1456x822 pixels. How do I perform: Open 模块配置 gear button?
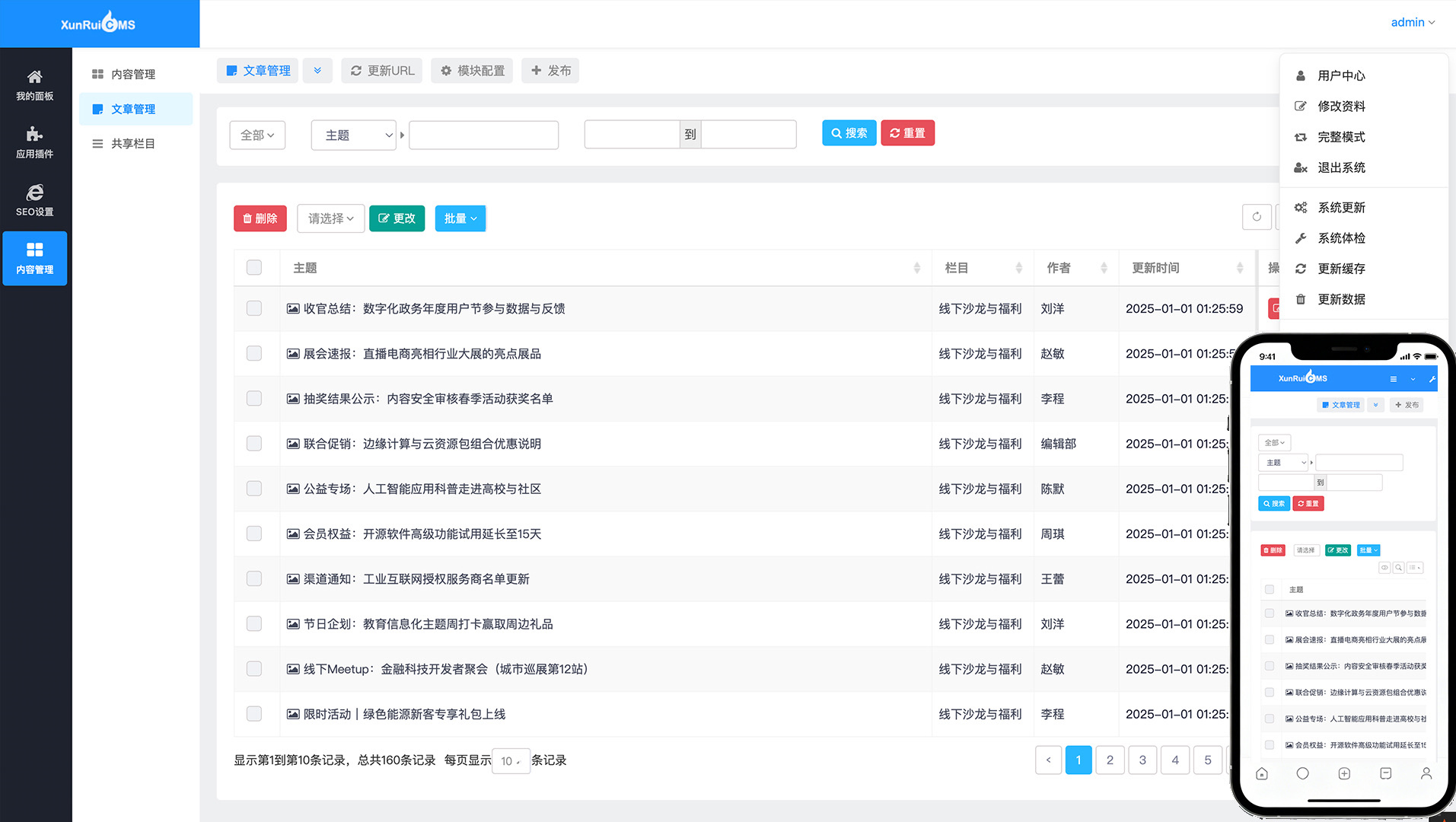point(472,71)
